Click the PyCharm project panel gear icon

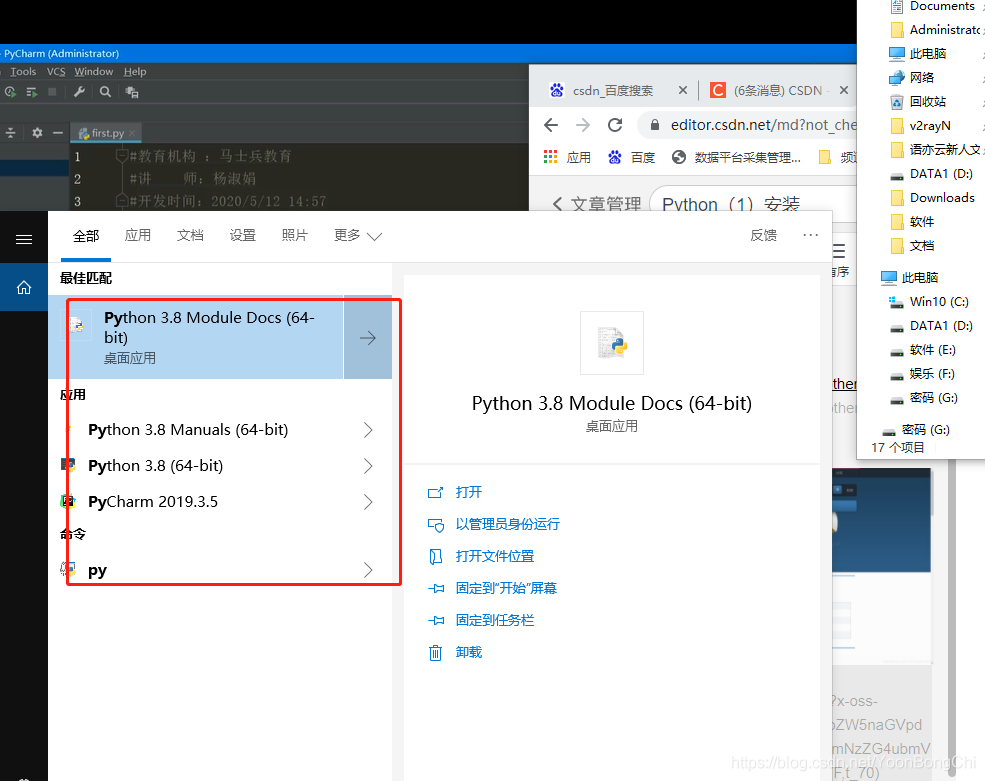pyautogui.click(x=37, y=133)
